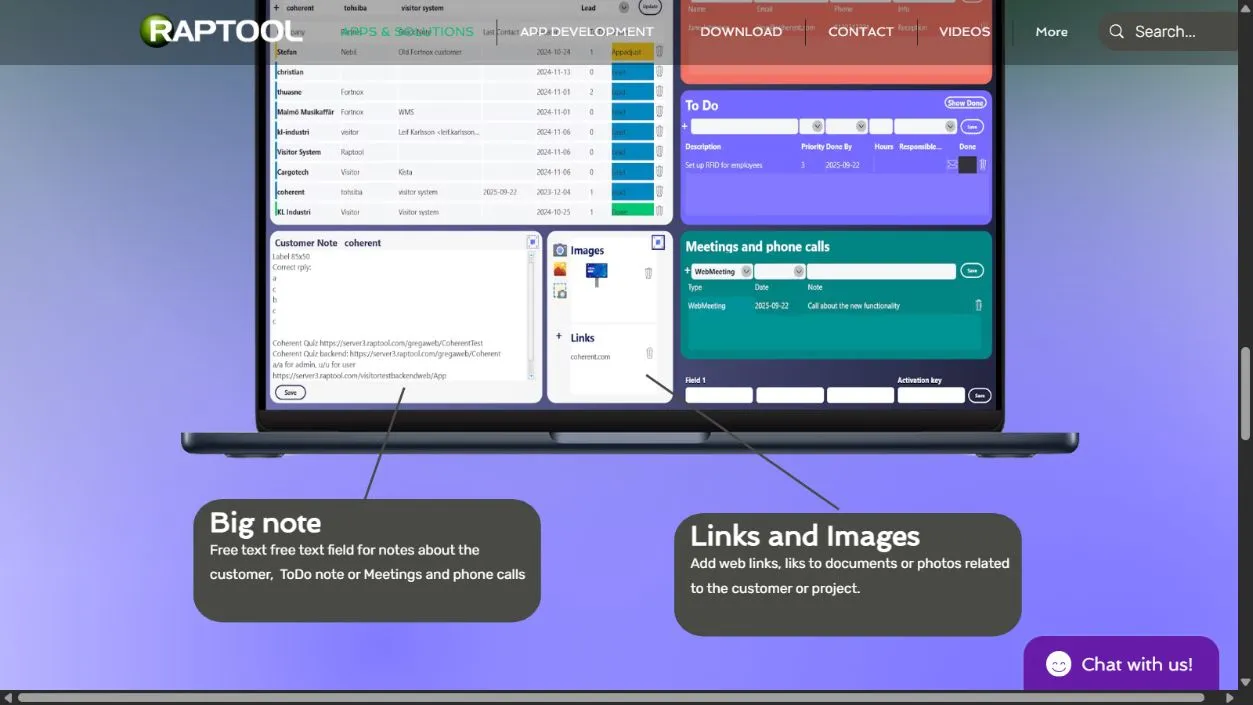Click the green status of KL Industri
This screenshot has width=1253, height=705.
[632, 211]
